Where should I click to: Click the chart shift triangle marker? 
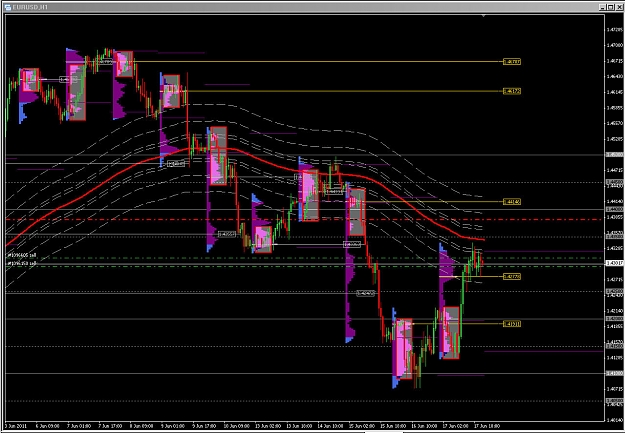tap(483, 16)
